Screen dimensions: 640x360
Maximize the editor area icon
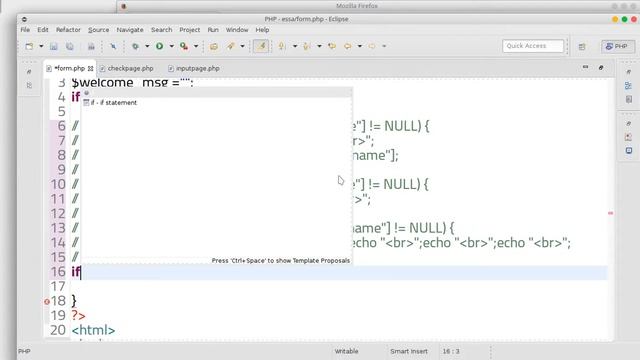[601, 67]
